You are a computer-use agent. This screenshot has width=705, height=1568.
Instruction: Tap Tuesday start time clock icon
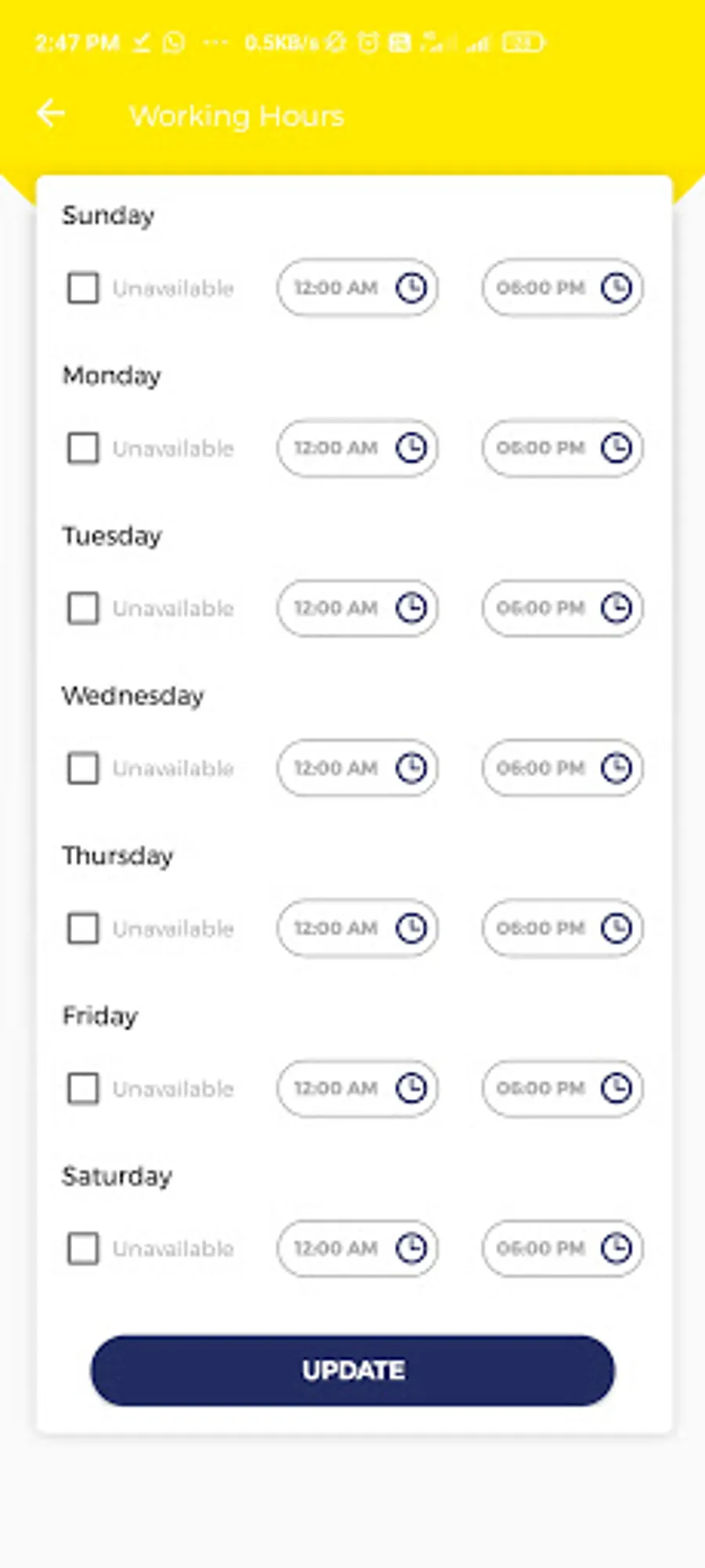(x=411, y=608)
